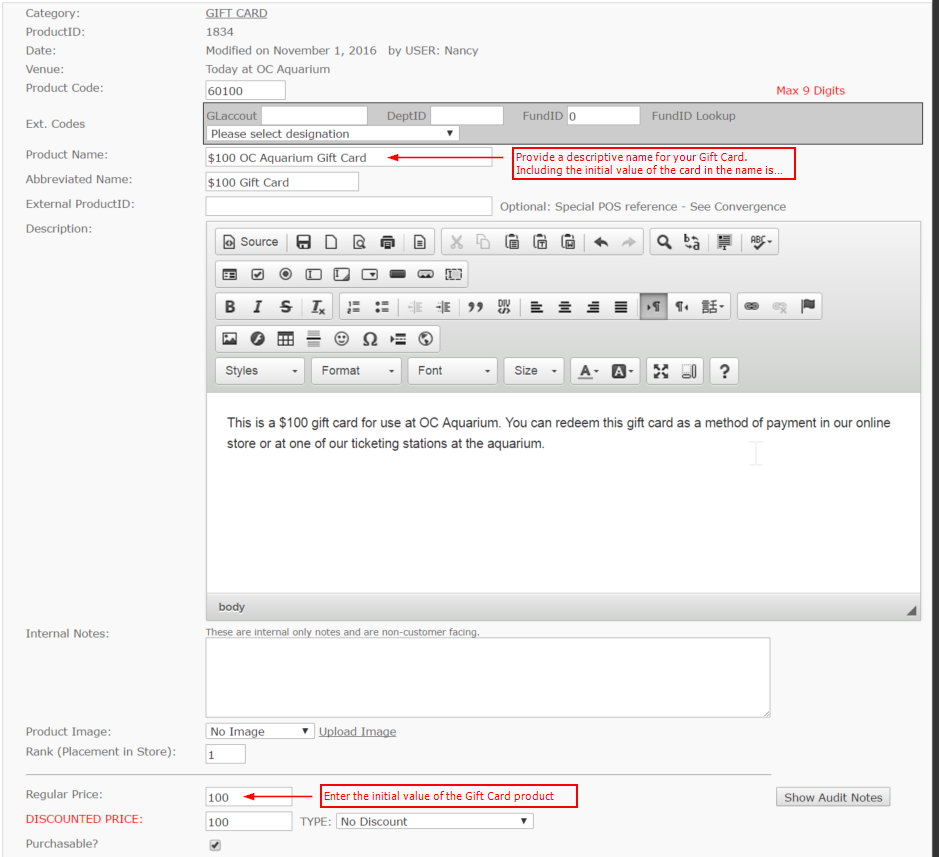Insert a text field icon
The image size is (939, 857).
(x=313, y=274)
